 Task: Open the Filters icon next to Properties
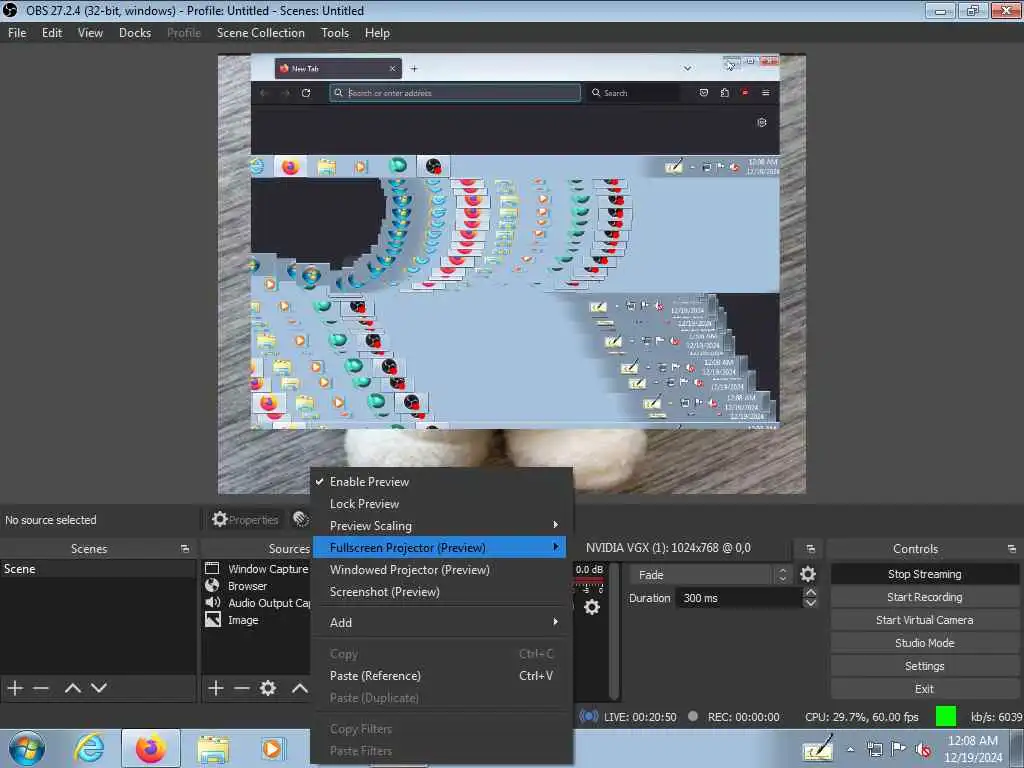[300, 519]
